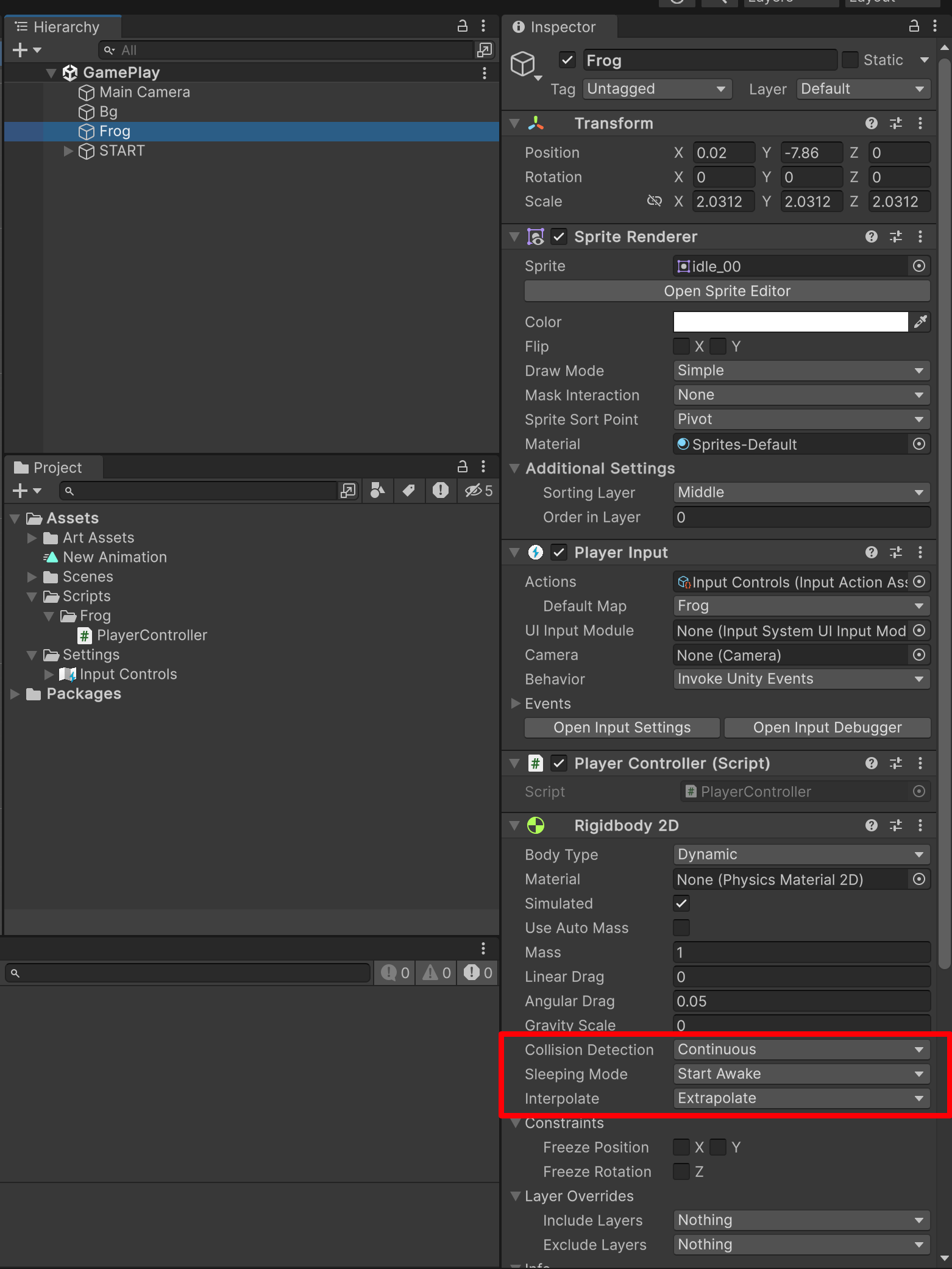
Task: Click the Project Search by Label tag icon
Action: (x=409, y=490)
